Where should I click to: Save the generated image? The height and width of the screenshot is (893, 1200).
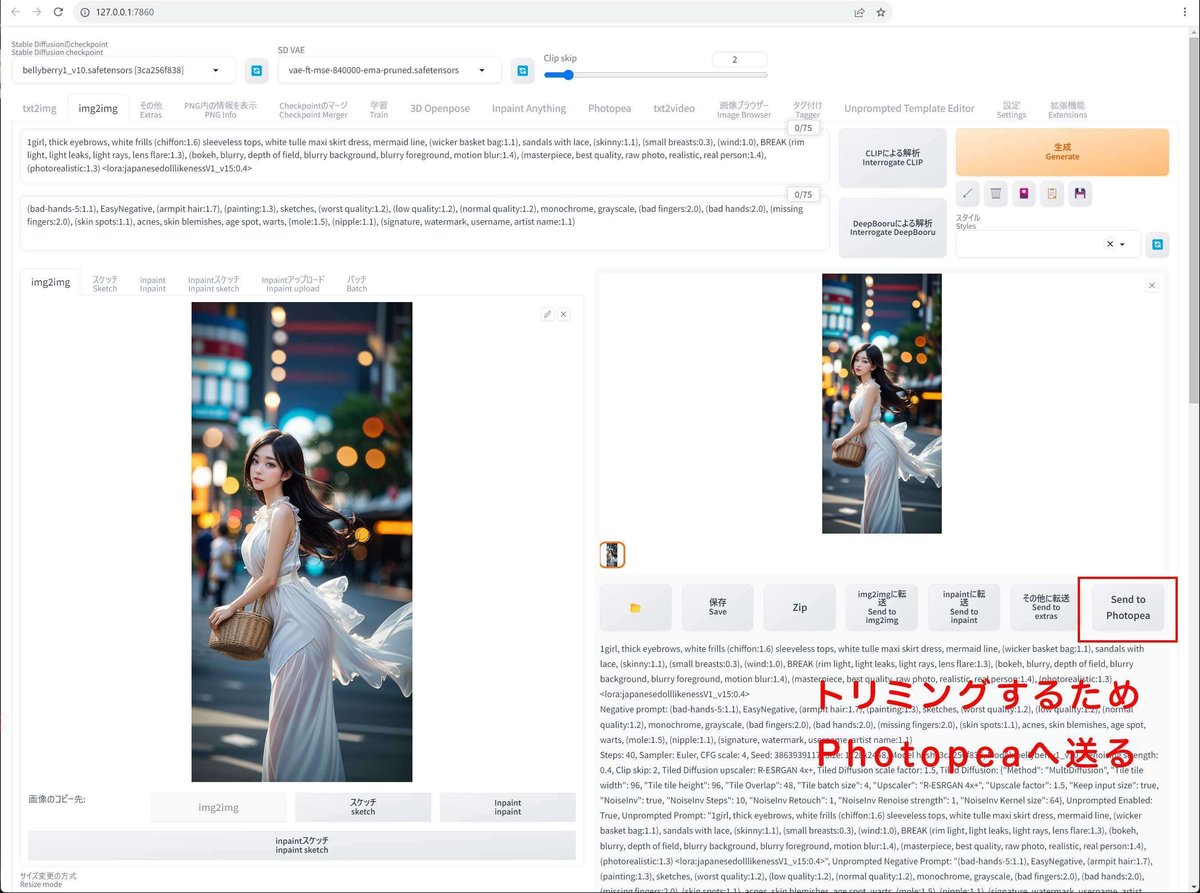pyautogui.click(x=717, y=607)
